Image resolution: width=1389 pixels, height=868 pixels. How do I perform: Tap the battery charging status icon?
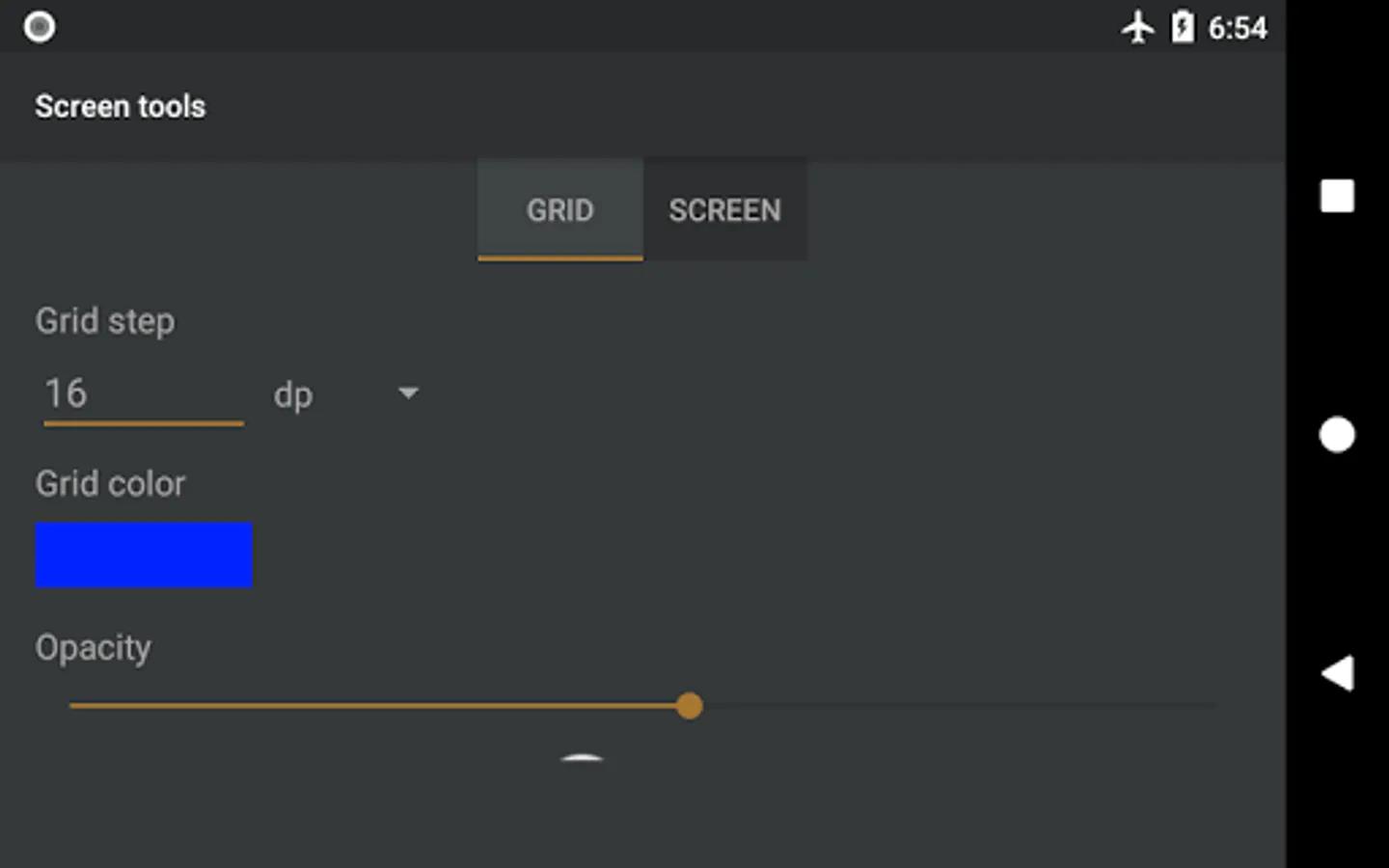(1183, 27)
